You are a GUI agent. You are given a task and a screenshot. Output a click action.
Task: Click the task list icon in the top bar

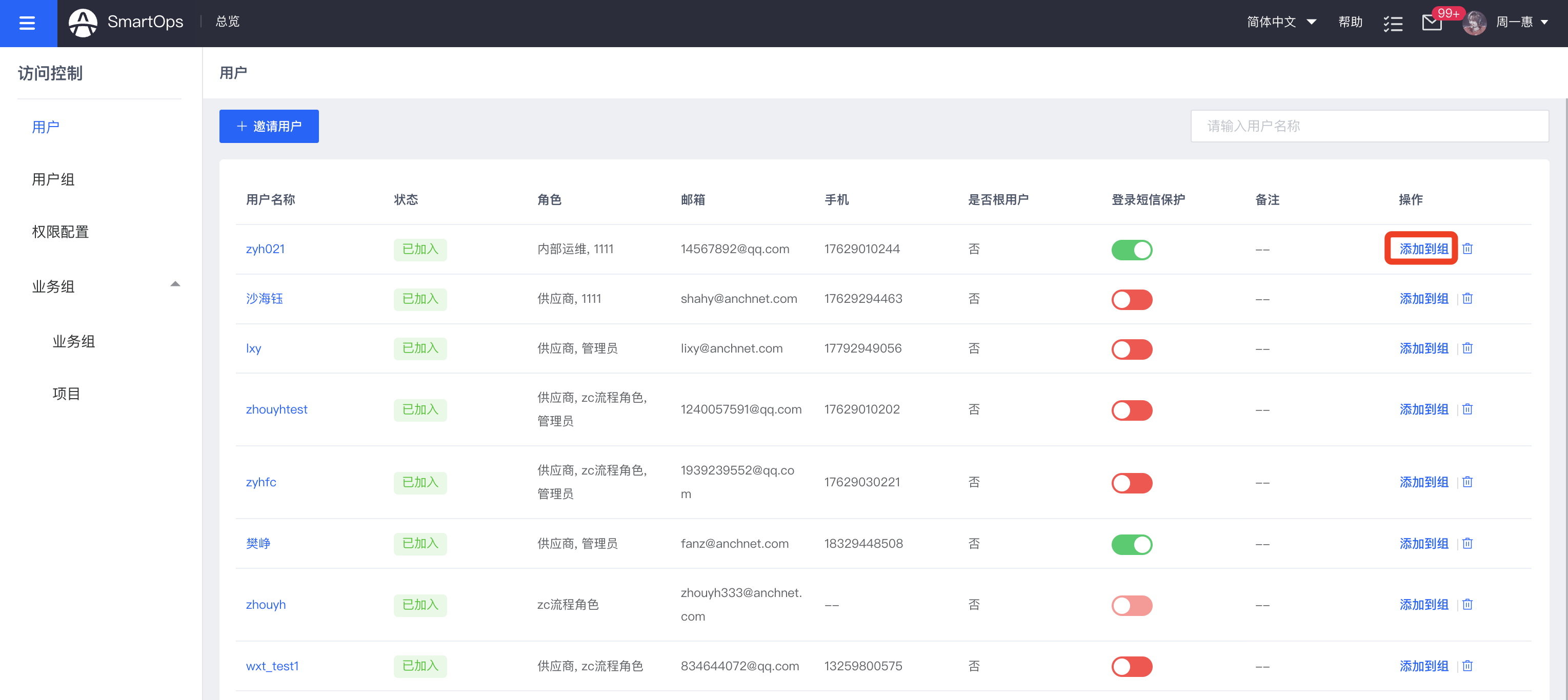(x=1393, y=23)
